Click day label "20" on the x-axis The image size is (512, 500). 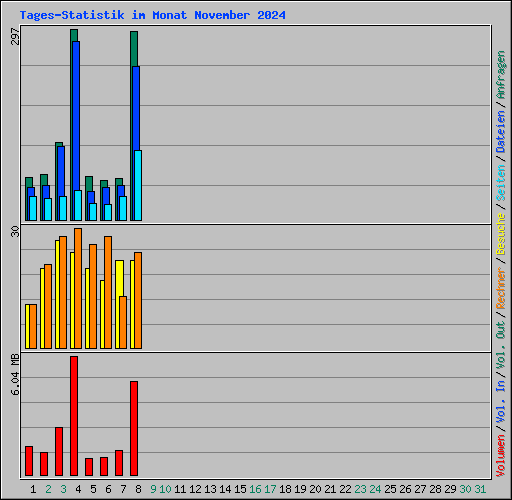click(x=315, y=489)
